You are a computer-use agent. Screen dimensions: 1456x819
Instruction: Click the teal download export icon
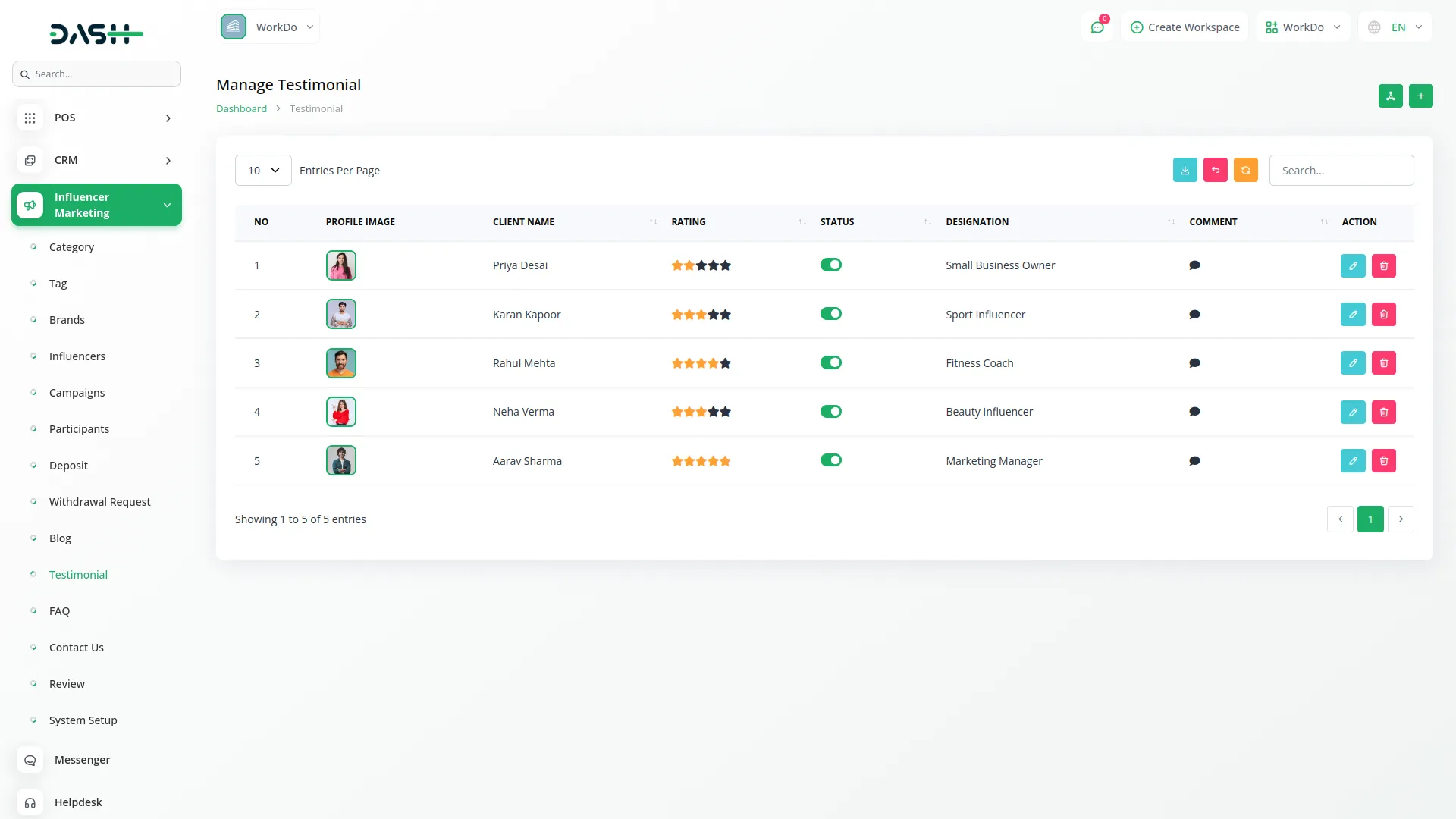(1185, 171)
